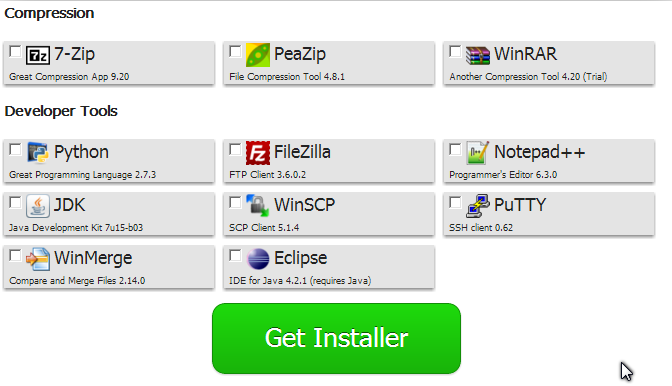The image size is (672, 386).
Task: Click 'SCP Client 5.1.4' description
Action: pos(264,228)
